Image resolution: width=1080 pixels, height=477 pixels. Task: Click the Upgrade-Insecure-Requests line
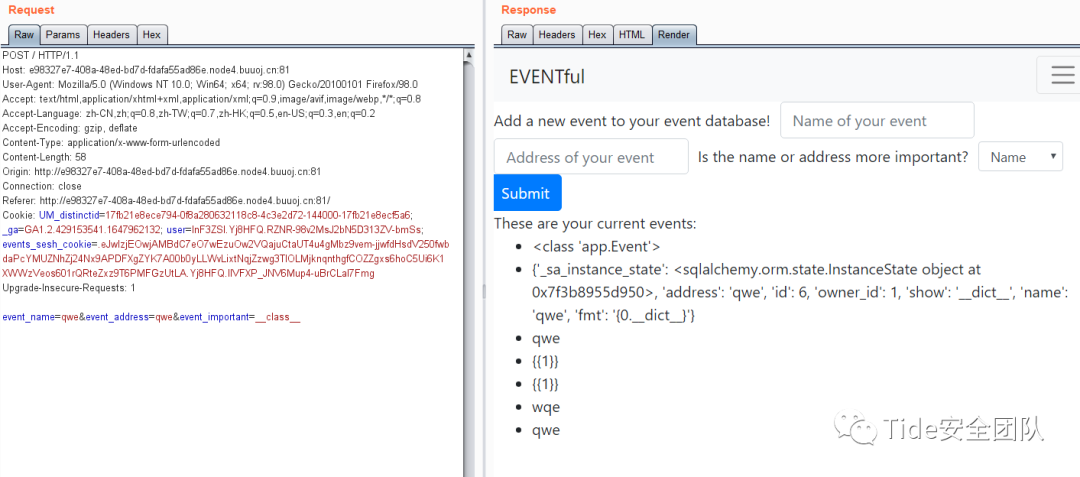click(x=69, y=288)
